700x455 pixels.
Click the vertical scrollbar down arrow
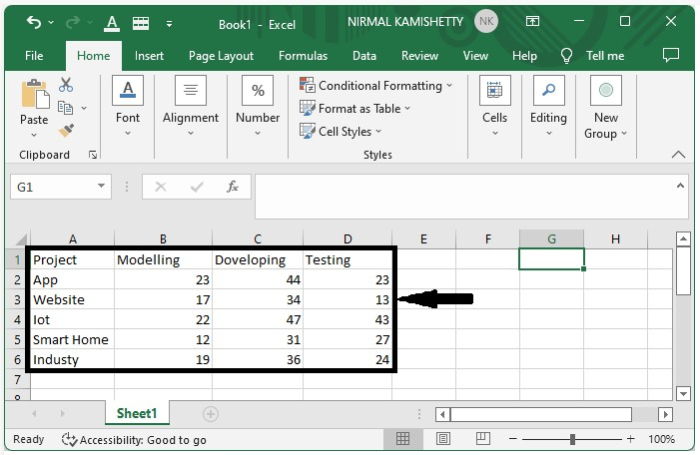point(683,394)
